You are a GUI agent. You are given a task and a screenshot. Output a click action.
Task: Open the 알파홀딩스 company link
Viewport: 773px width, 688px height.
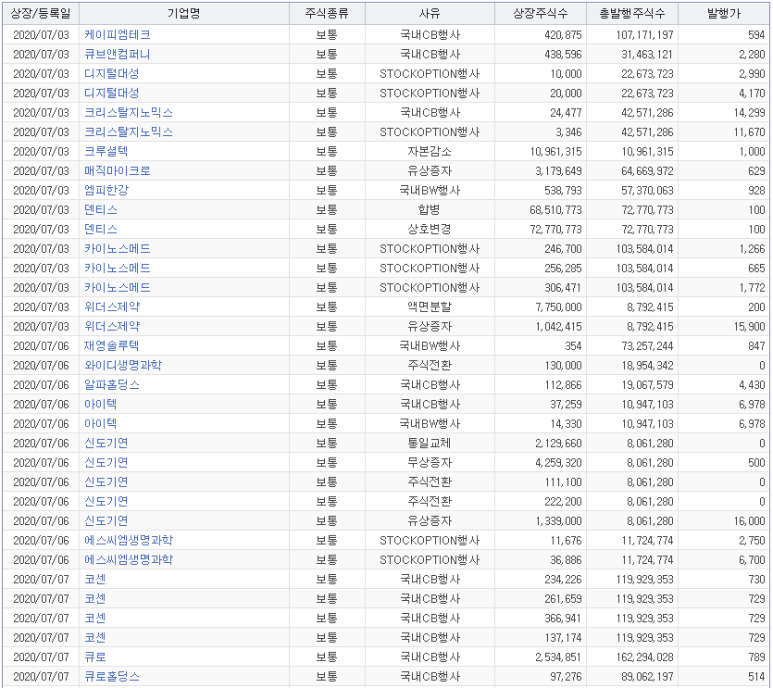point(112,385)
